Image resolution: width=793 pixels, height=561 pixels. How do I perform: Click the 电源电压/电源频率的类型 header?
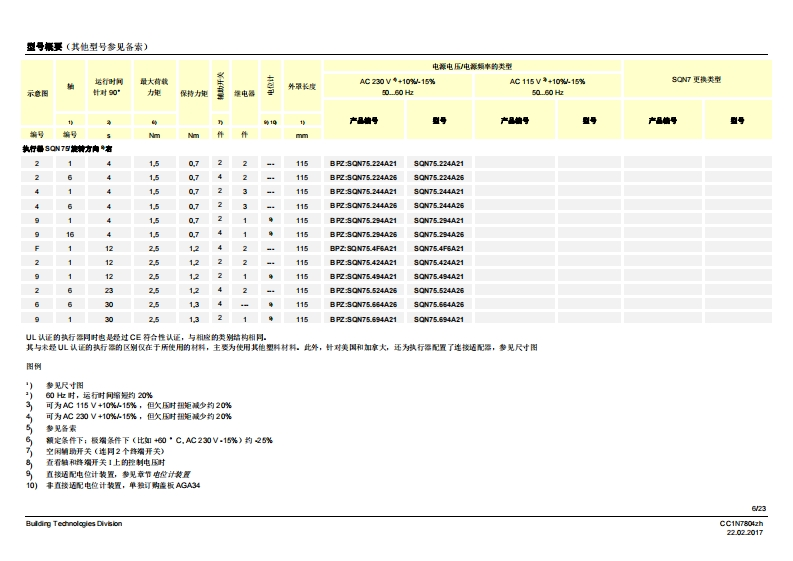[x=471, y=65]
